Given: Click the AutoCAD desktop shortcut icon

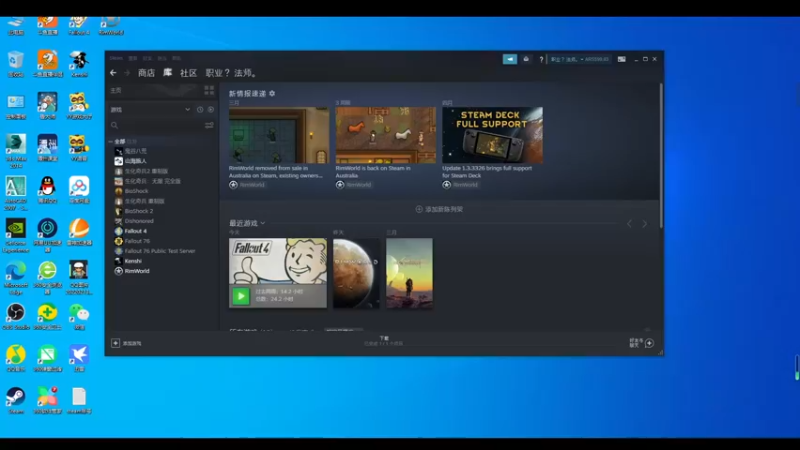Looking at the screenshot, I should 16,193.
